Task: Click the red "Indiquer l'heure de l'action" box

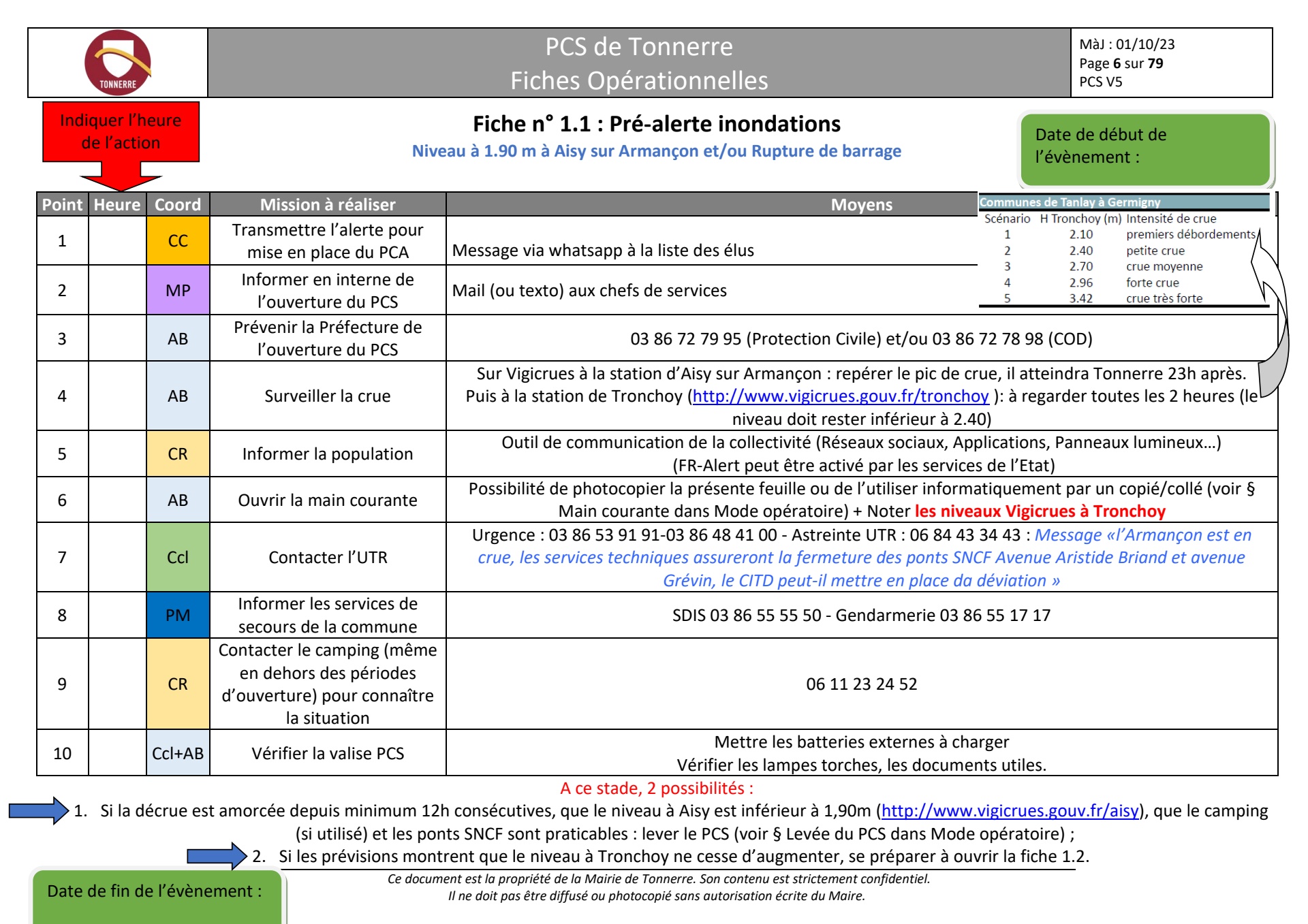Action: (121, 132)
